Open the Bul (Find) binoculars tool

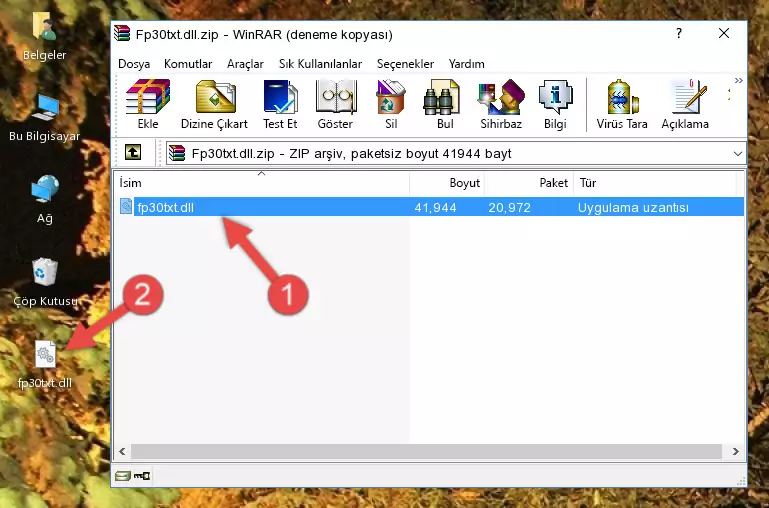445,104
